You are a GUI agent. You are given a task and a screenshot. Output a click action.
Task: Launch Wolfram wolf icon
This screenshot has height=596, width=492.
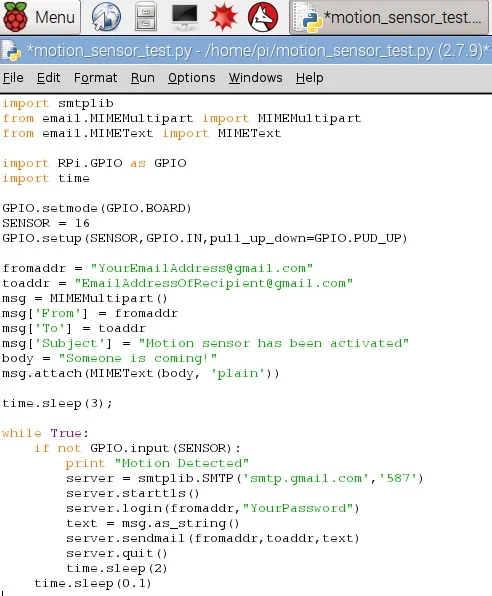tap(263, 17)
